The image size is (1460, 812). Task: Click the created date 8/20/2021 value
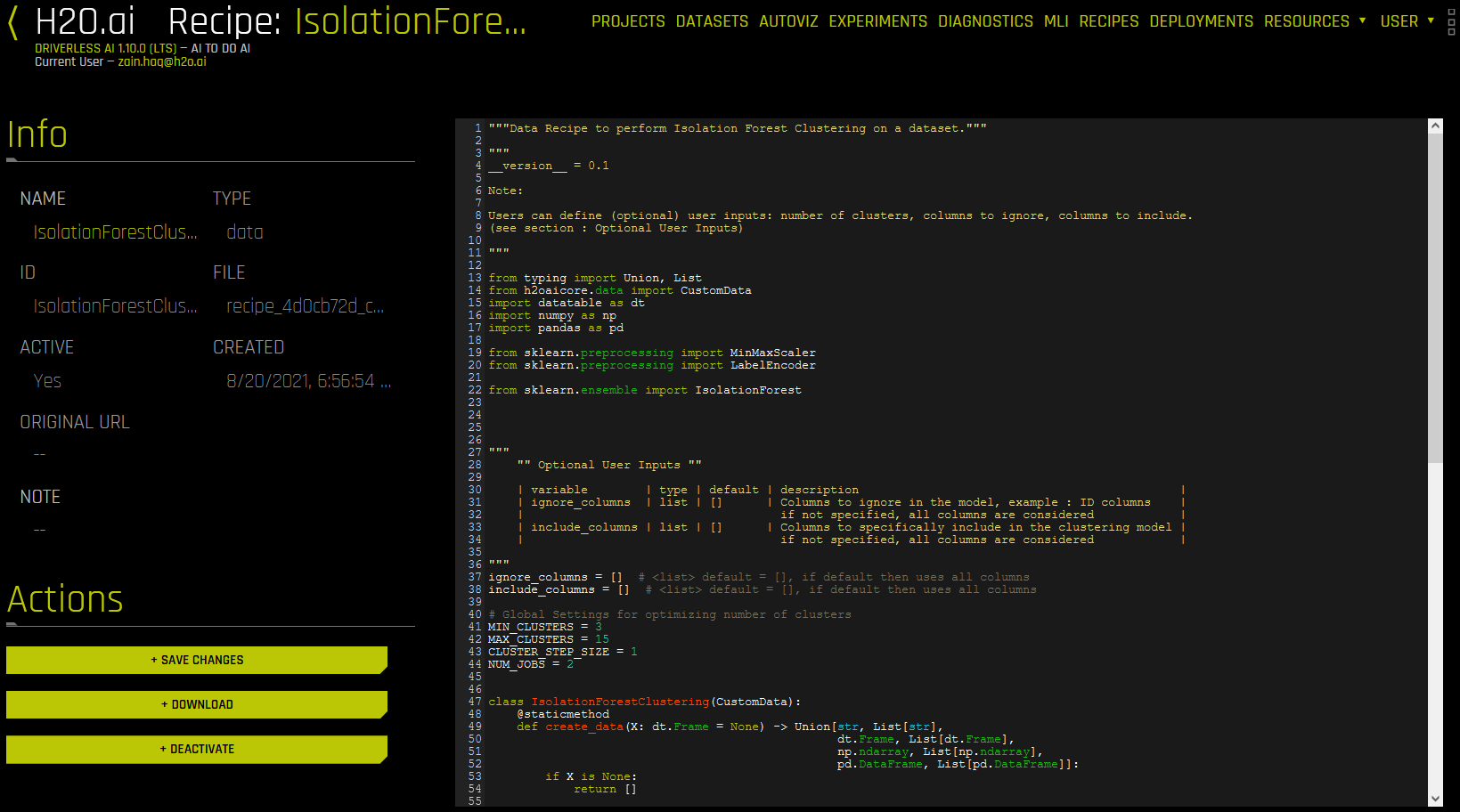click(x=309, y=381)
